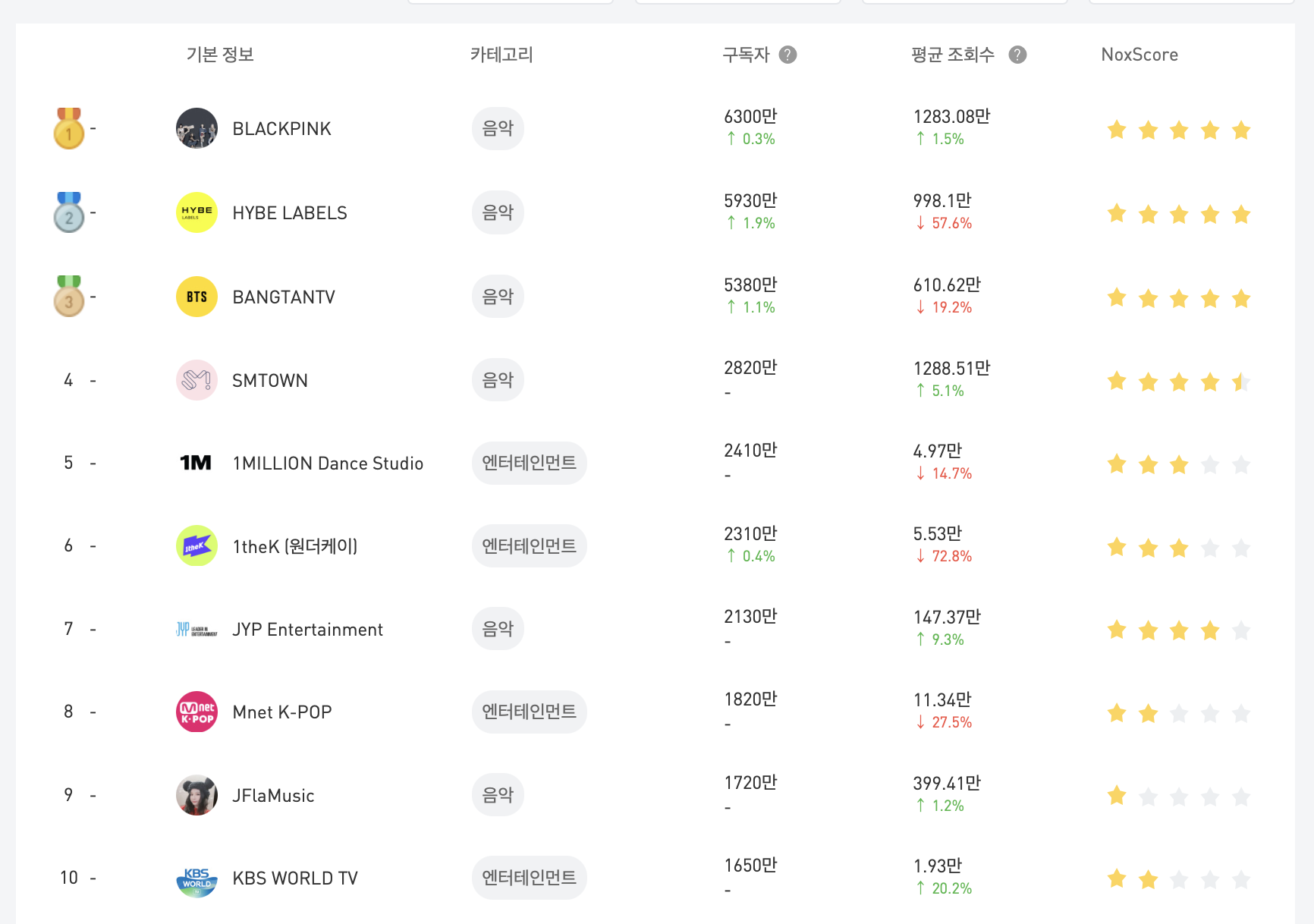Click bronze third-place medal icon
1314x924 pixels.
pos(68,297)
